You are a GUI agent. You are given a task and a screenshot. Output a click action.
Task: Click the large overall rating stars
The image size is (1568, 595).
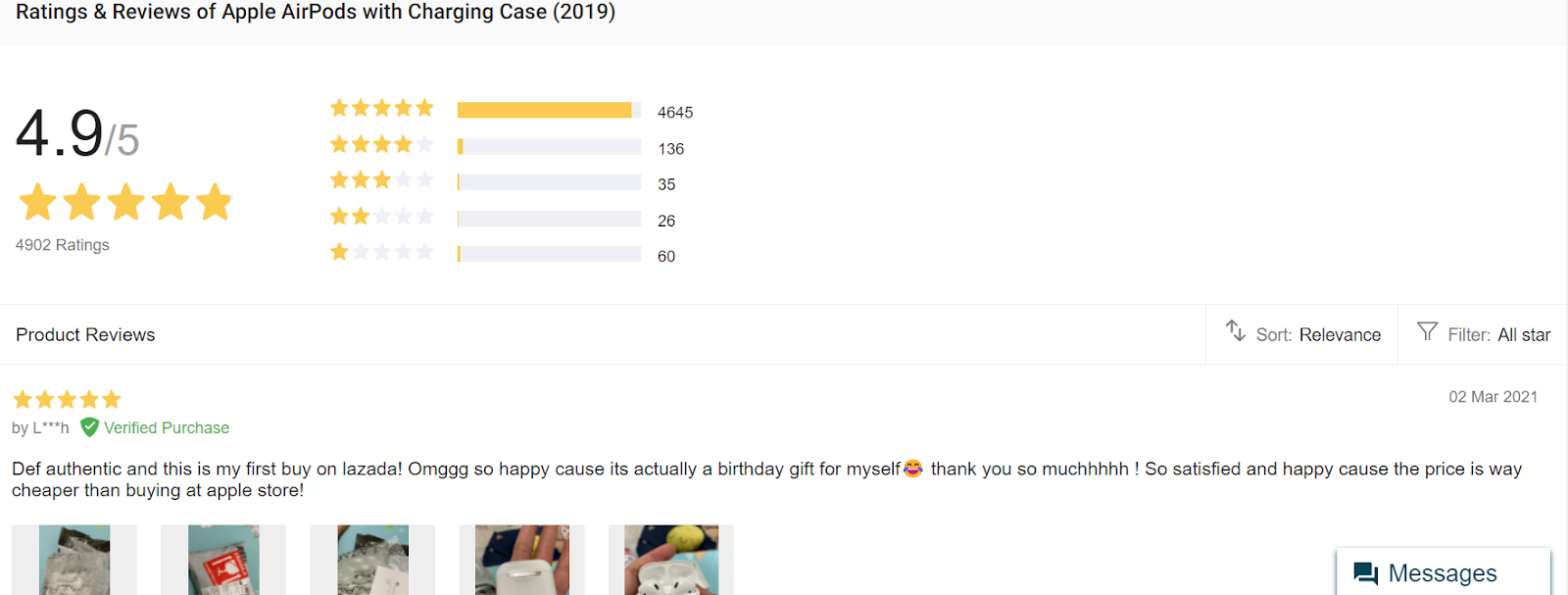124,202
